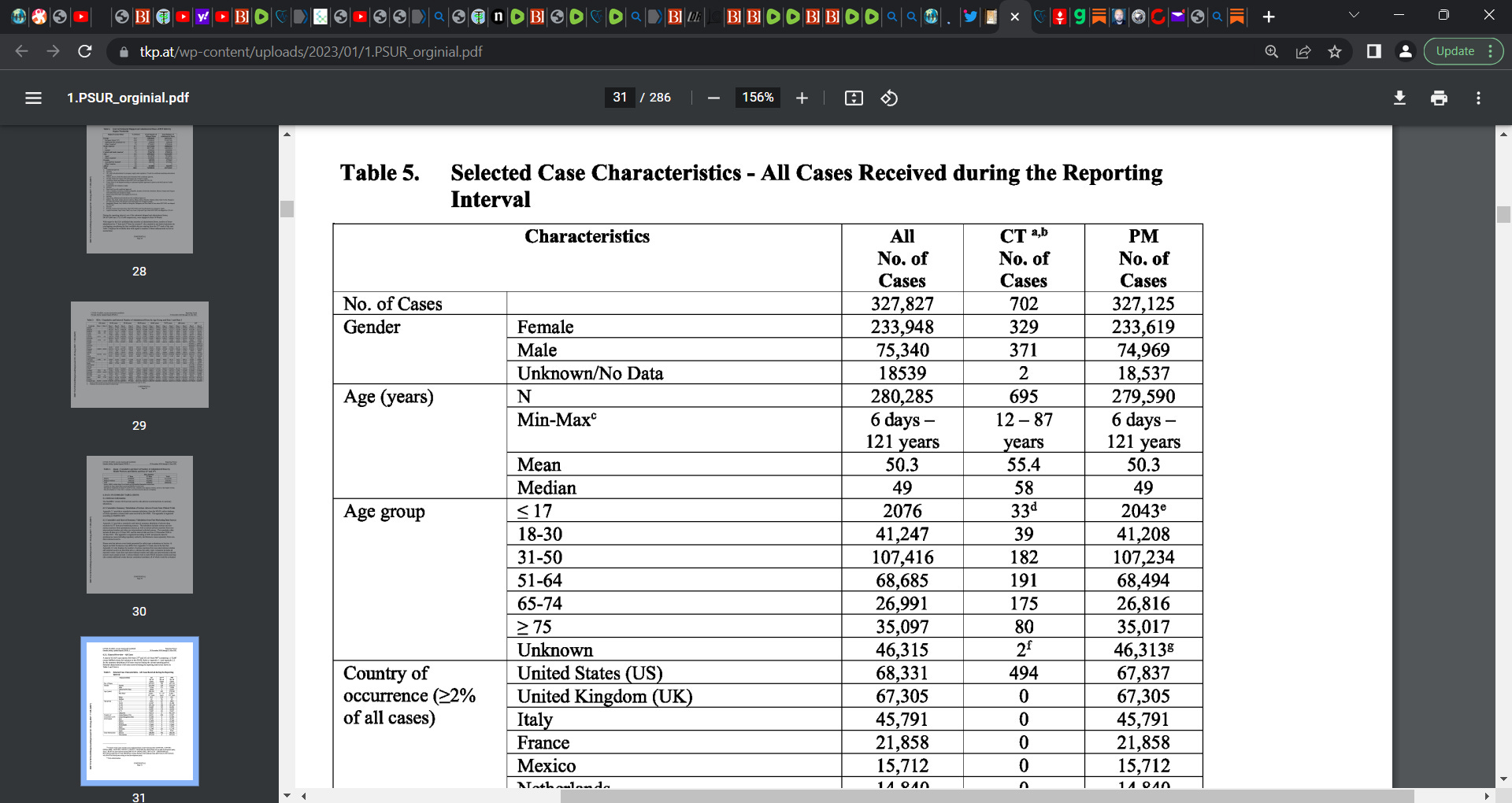1512x803 pixels.
Task: Click the Mexico cases value '15,712' in All column
Action: point(902,766)
